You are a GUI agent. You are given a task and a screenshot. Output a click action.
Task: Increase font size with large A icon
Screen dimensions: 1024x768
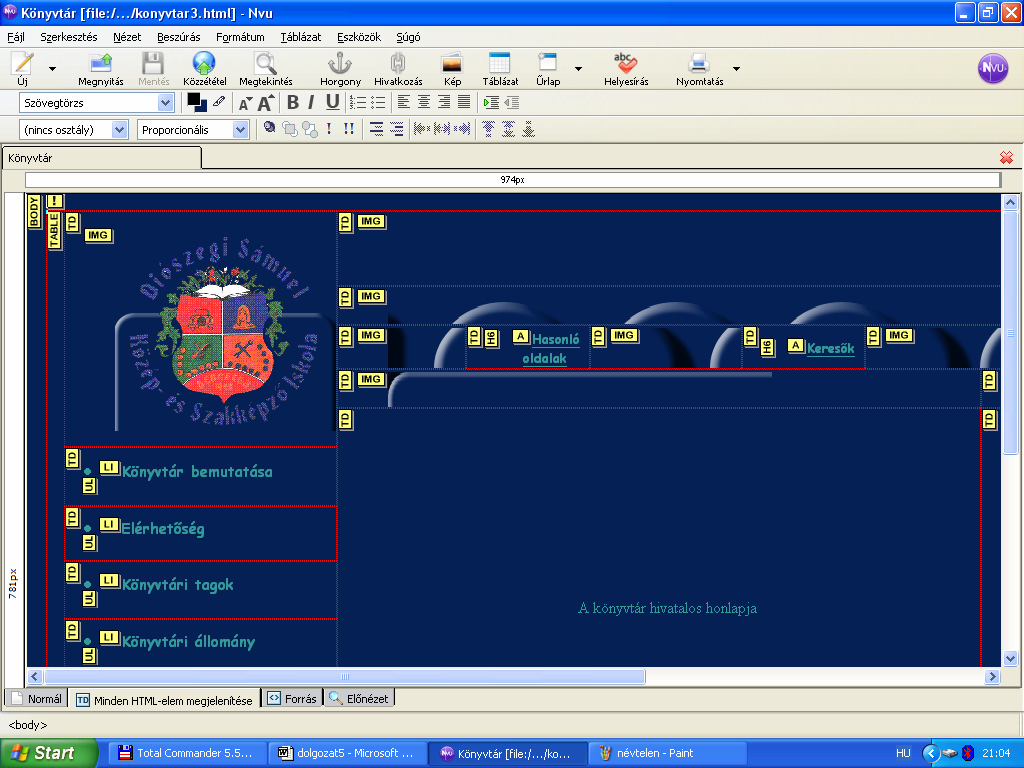(265, 103)
